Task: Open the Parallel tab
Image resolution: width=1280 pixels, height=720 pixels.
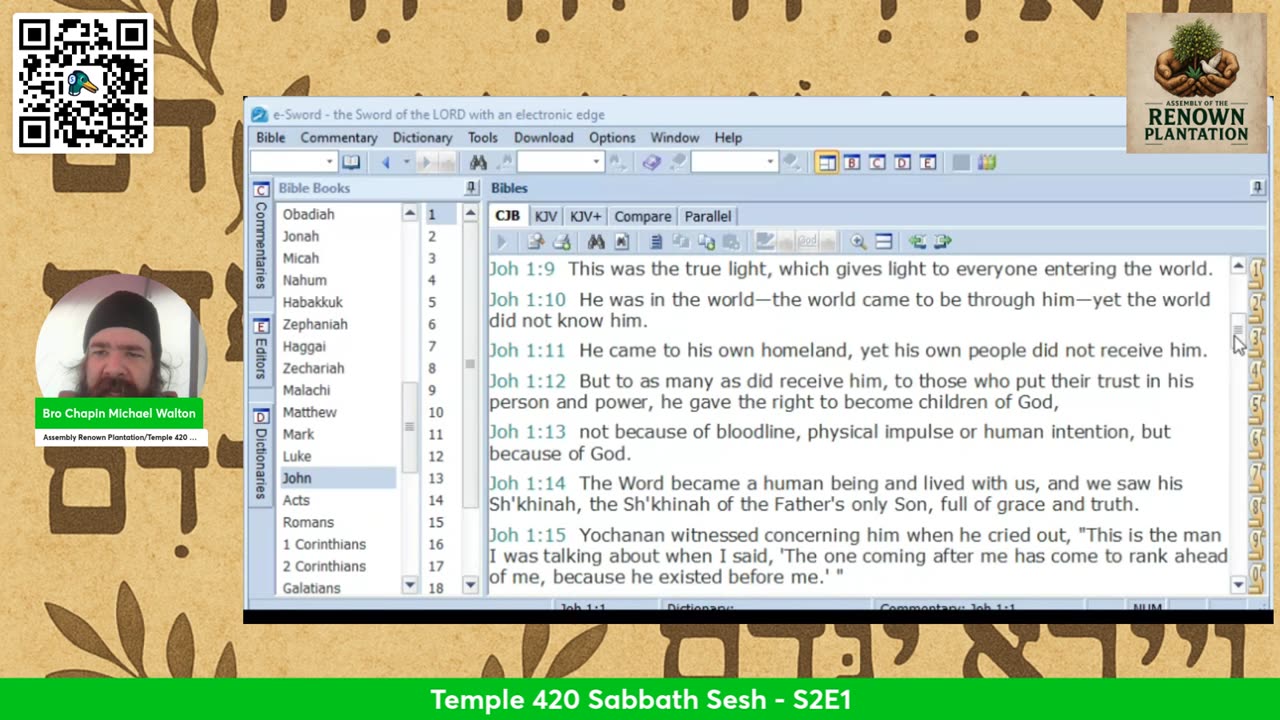Action: 708,216
